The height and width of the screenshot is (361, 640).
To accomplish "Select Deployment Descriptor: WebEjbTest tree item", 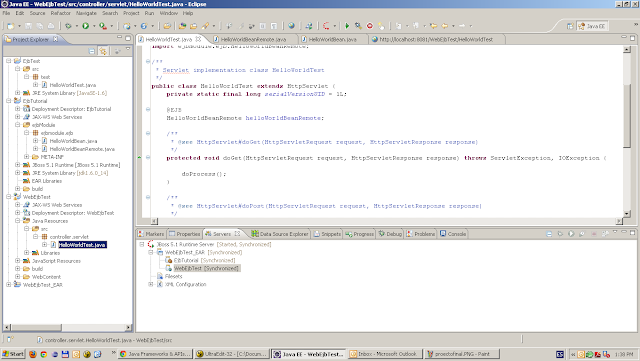I will click(x=73, y=213).
